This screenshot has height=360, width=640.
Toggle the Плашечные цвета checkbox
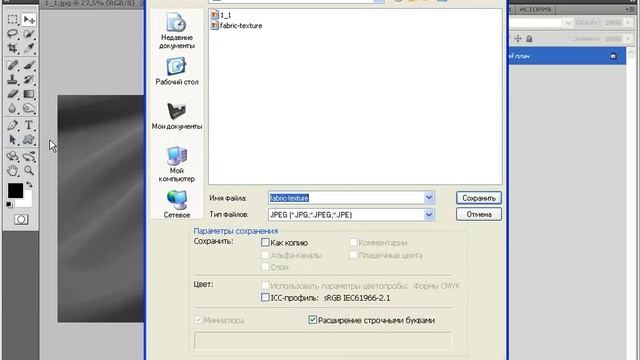coord(353,255)
